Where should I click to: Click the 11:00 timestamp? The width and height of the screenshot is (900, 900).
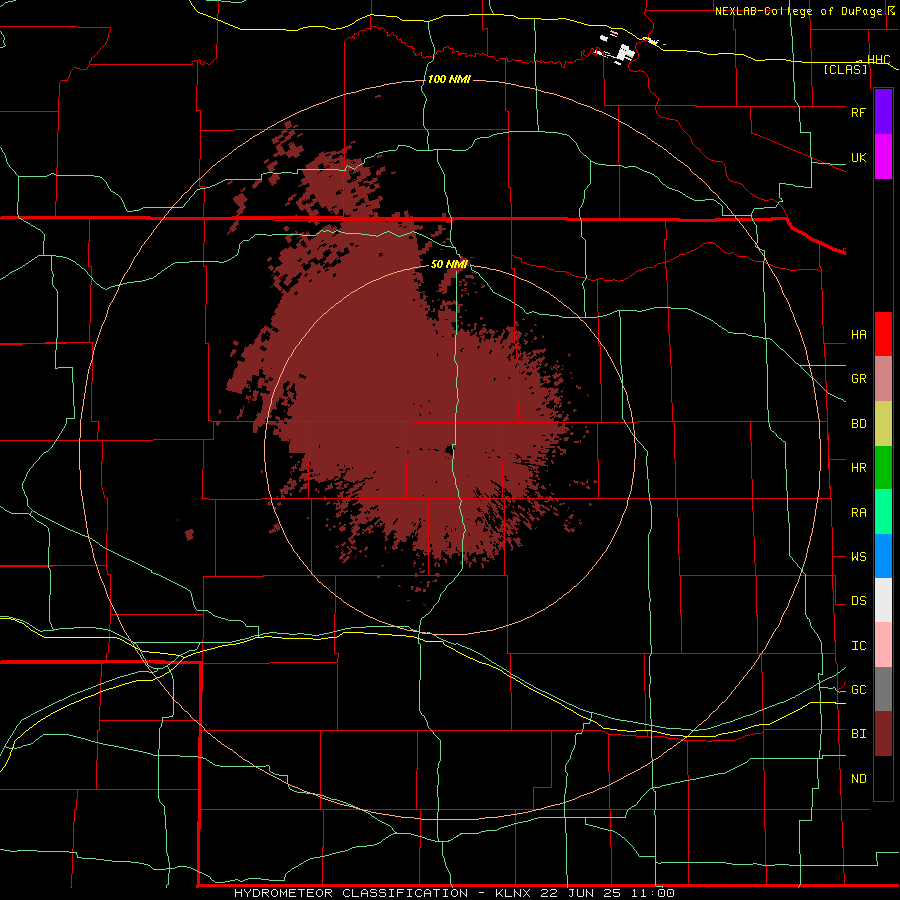[653, 893]
